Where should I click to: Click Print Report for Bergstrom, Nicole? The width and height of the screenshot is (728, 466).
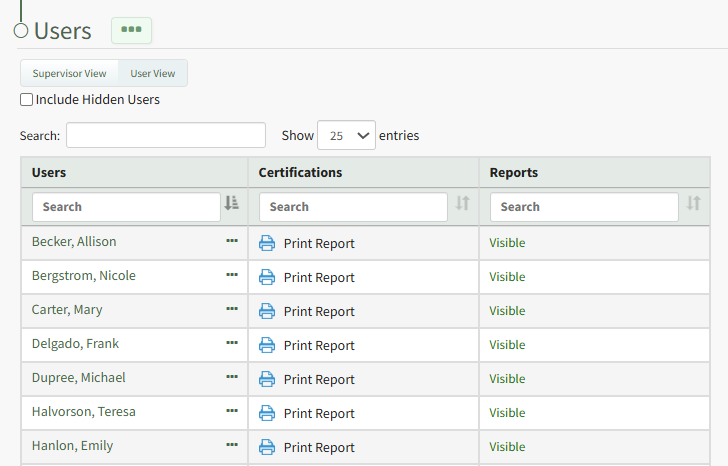pyautogui.click(x=318, y=277)
